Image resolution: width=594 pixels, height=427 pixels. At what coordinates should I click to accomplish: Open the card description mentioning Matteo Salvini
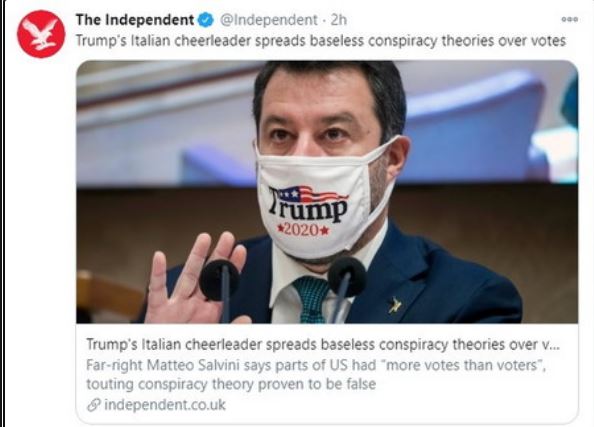point(316,375)
